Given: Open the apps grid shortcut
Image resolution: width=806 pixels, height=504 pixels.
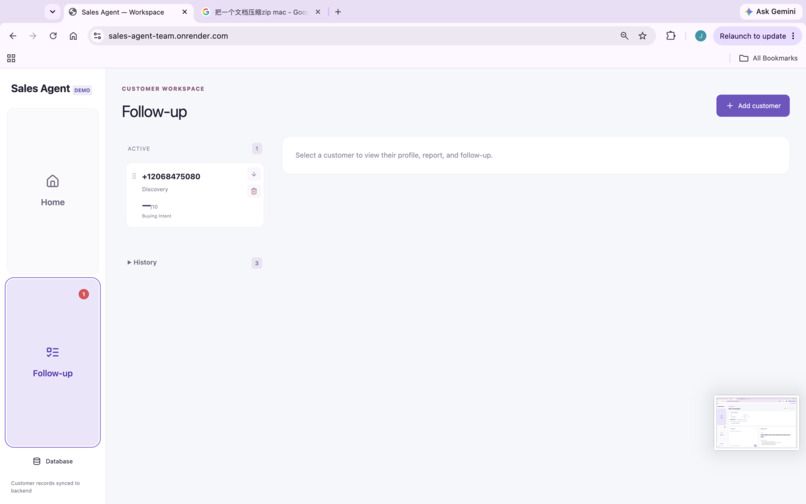Looking at the screenshot, I should pyautogui.click(x=11, y=58).
